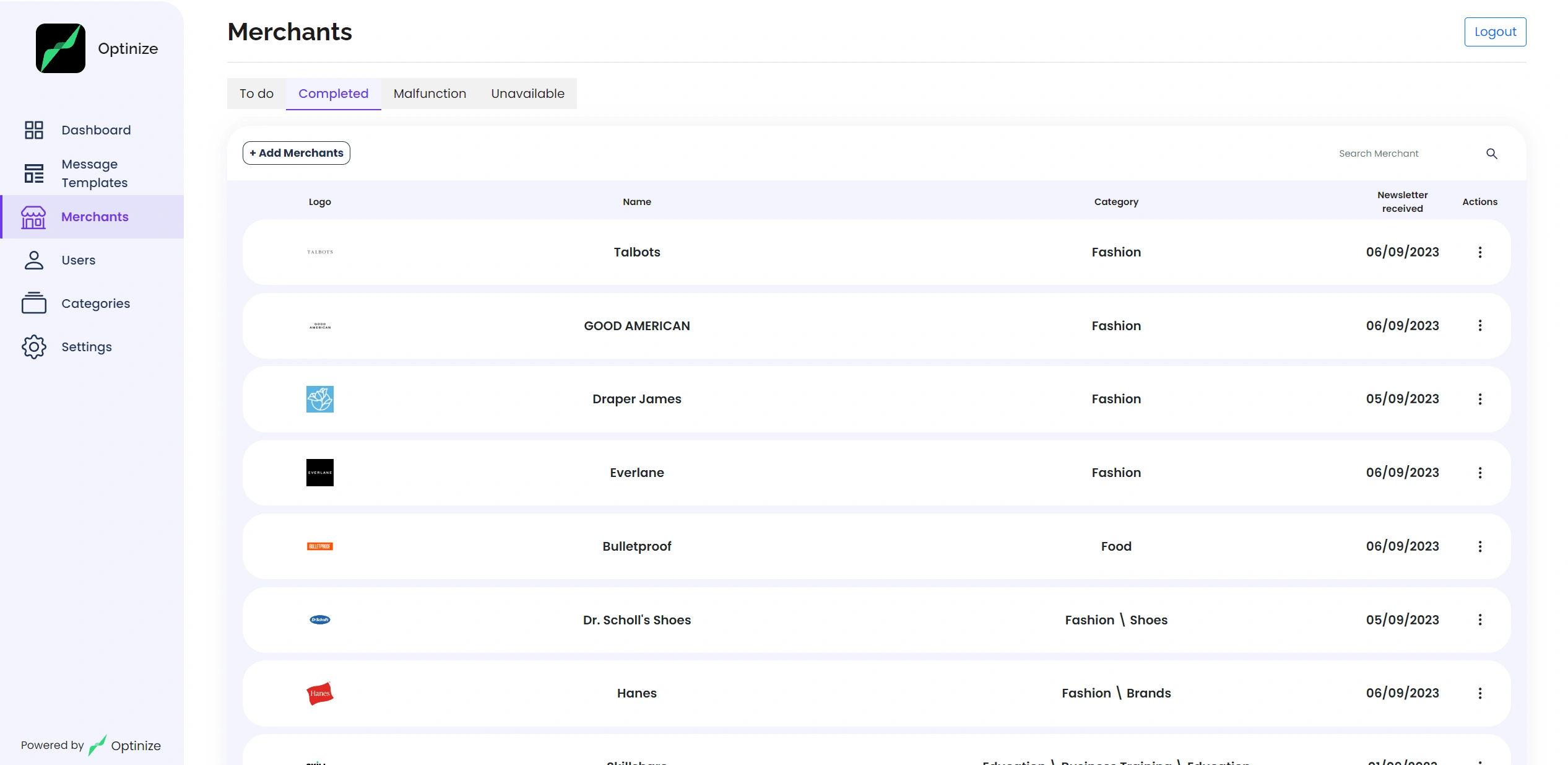
Task: Open actions menu for Draper James
Action: 1480,399
